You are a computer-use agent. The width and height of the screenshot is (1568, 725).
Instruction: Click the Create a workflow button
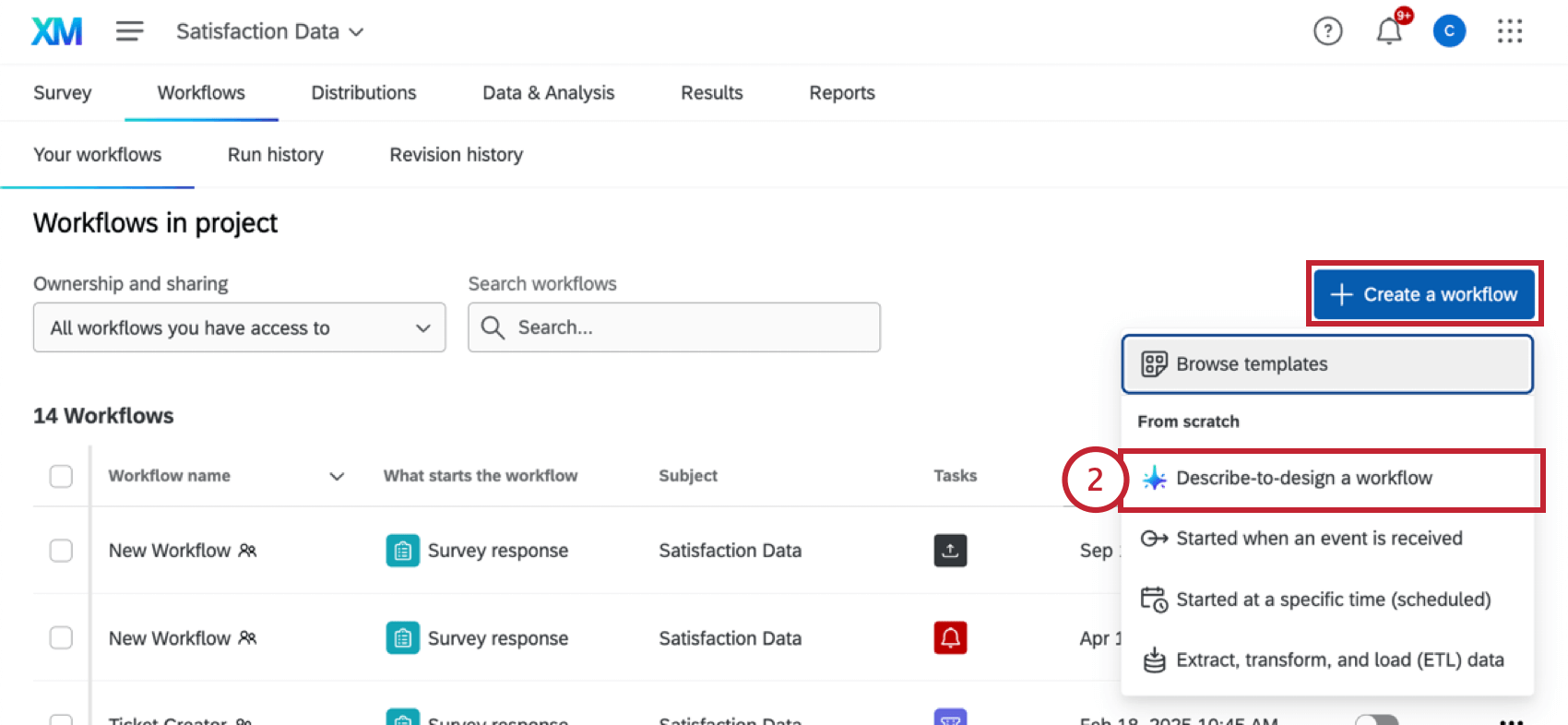pyautogui.click(x=1423, y=294)
